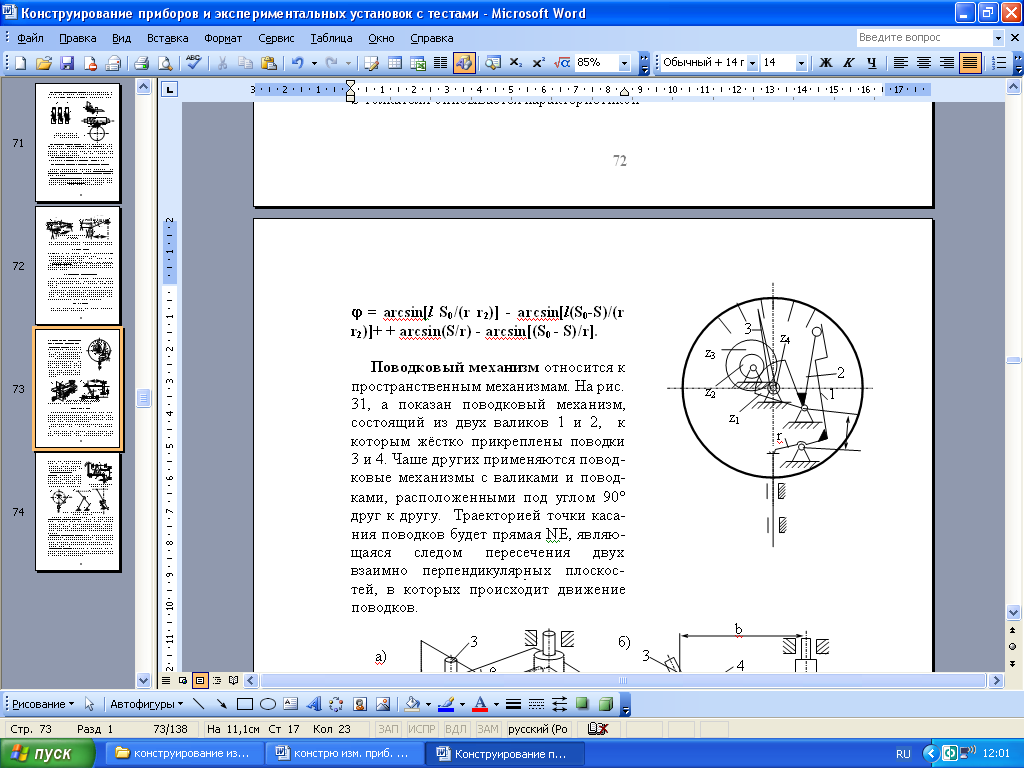
Task: Open the zoom 85% dropdown
Action: click(x=624, y=63)
